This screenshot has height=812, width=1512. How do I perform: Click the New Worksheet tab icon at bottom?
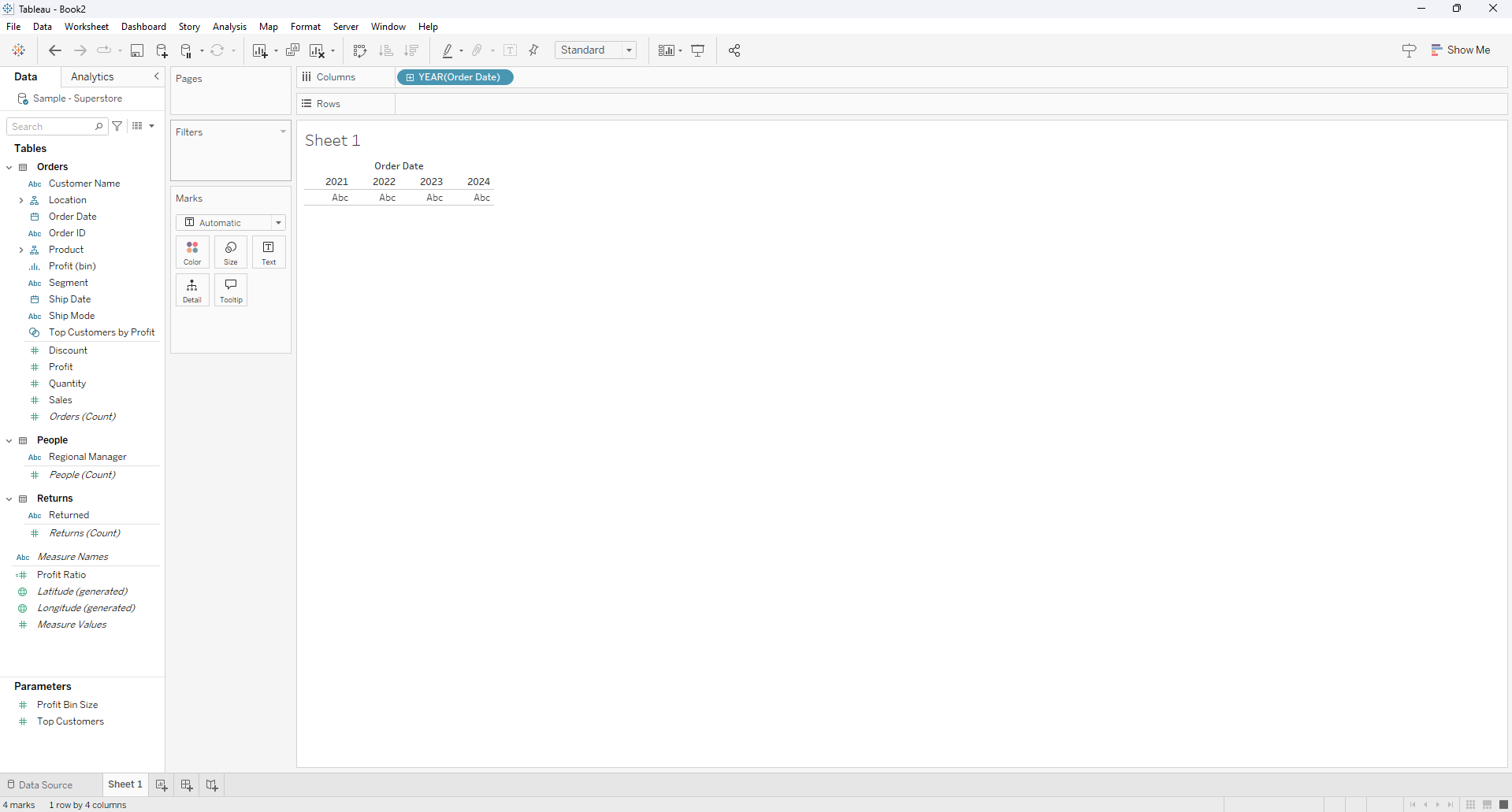(x=162, y=784)
